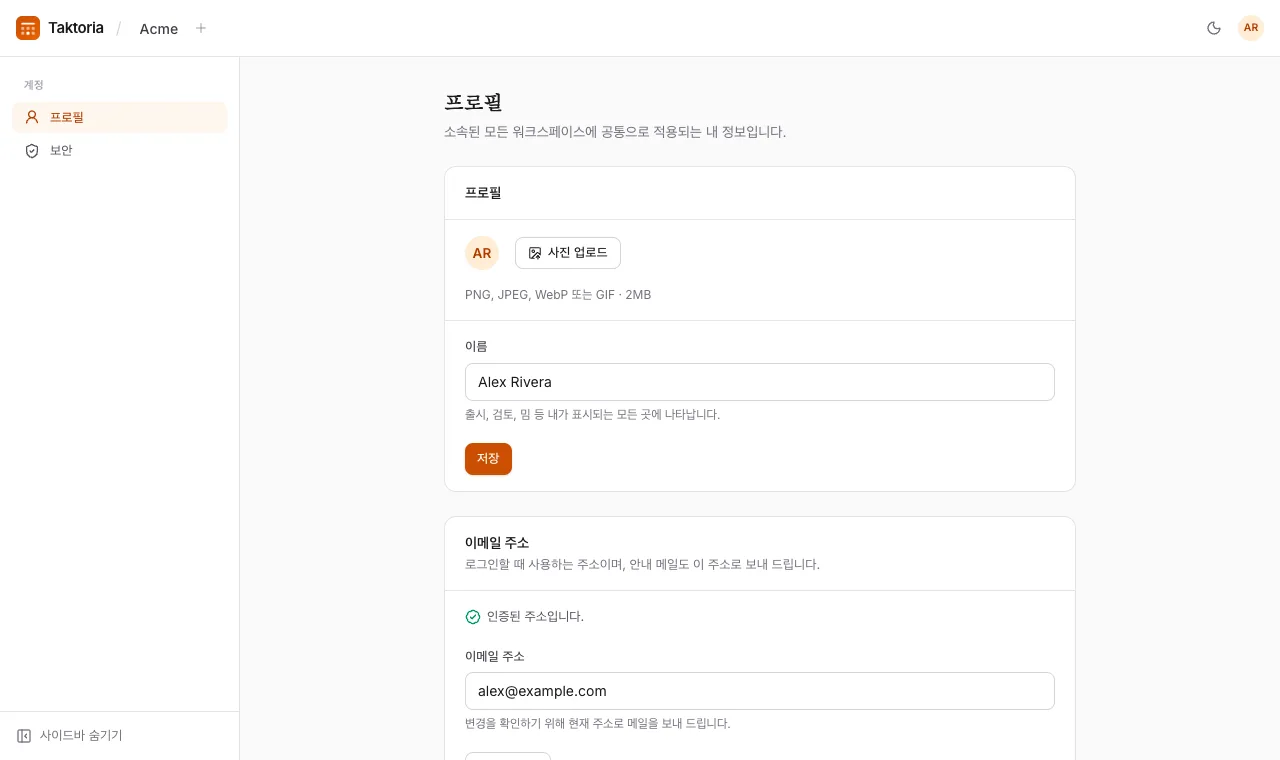1280x760 pixels.
Task: Click the 이름 field label
Action: [476, 346]
